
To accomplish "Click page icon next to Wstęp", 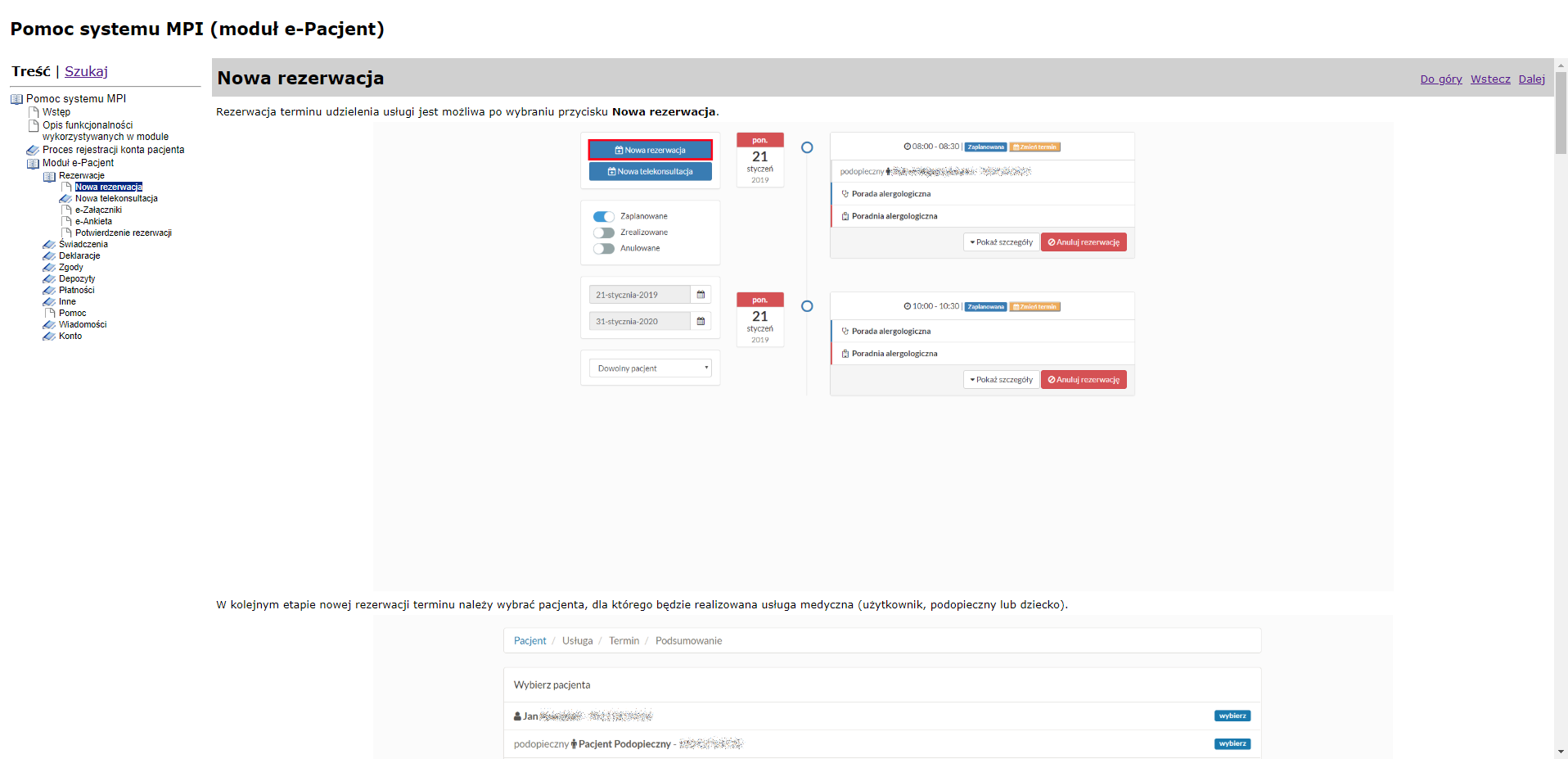I will [34, 112].
